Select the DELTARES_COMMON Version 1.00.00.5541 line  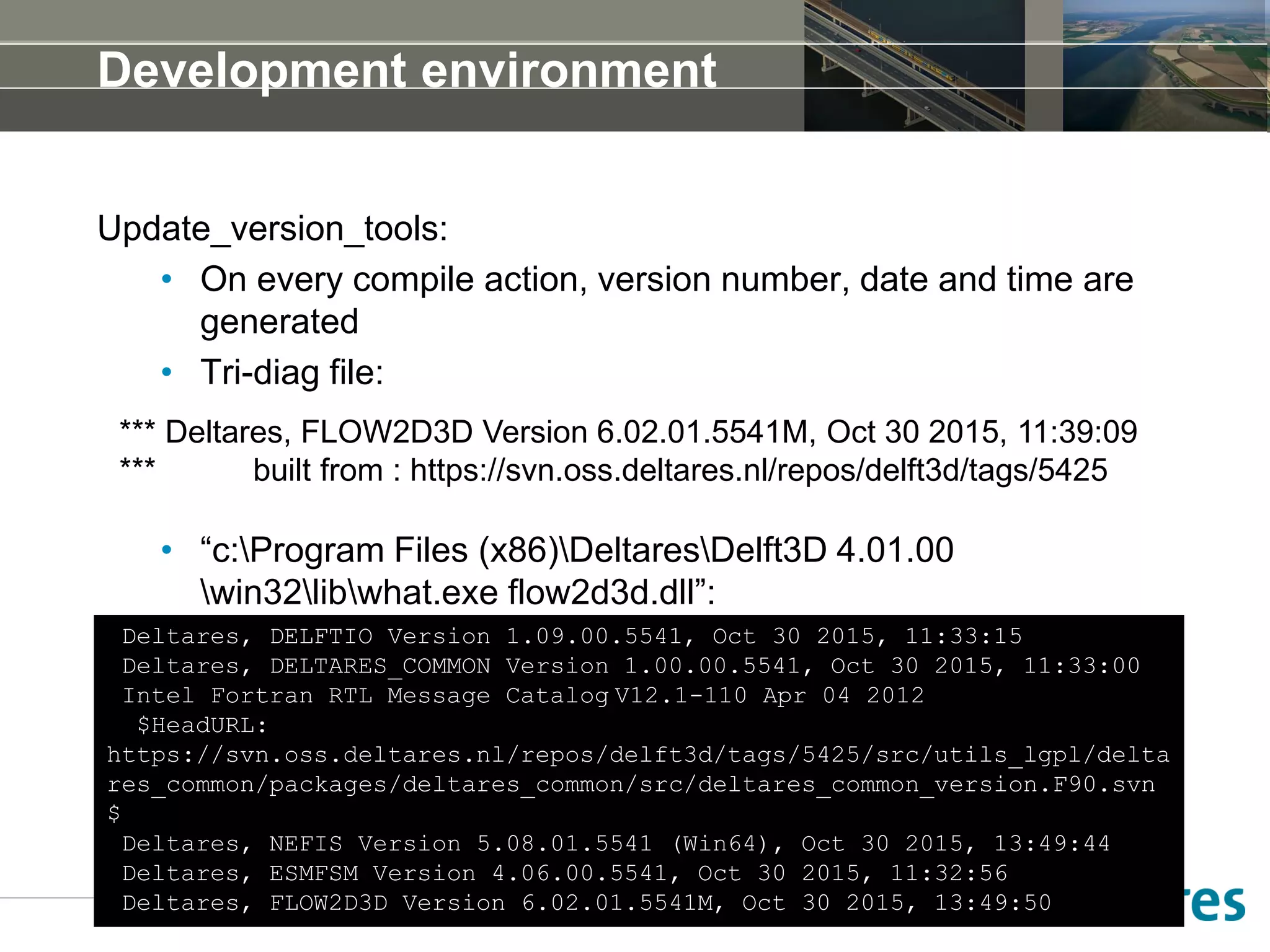631,666
